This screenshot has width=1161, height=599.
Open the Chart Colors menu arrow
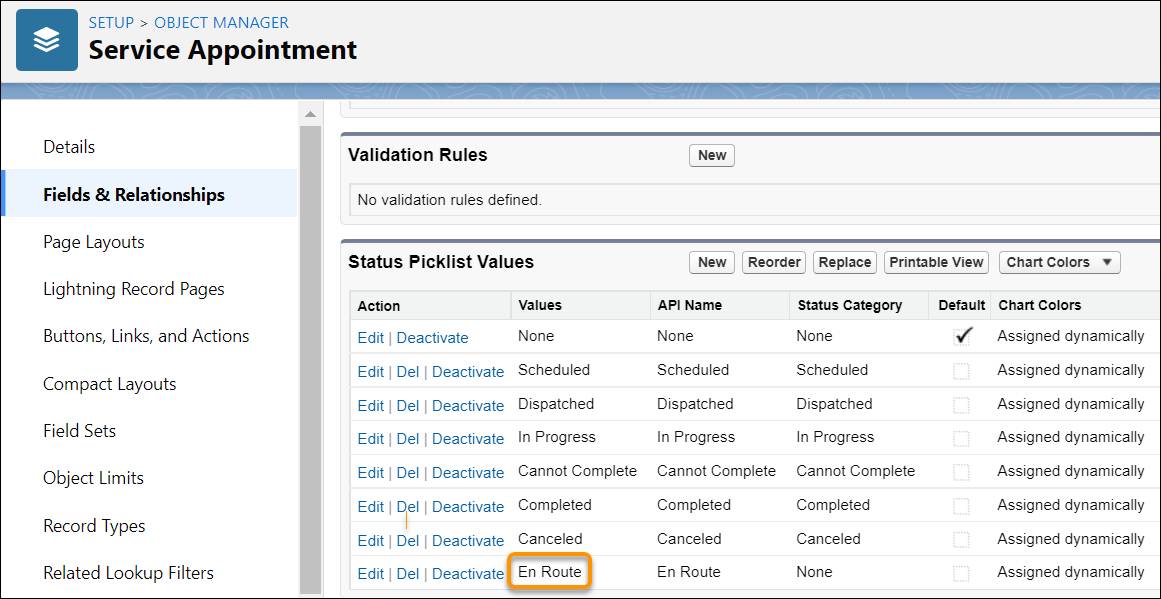(x=1105, y=262)
